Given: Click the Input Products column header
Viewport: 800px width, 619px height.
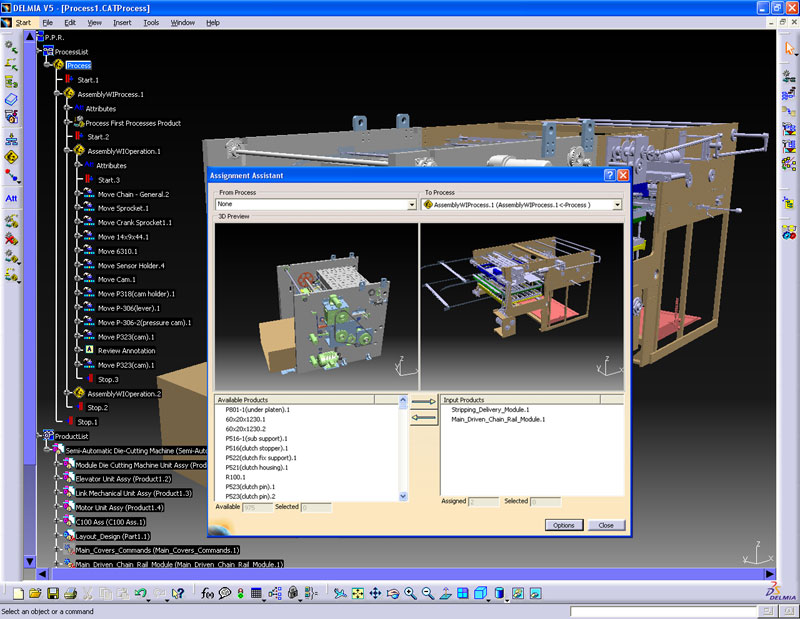Looking at the screenshot, I should point(521,400).
